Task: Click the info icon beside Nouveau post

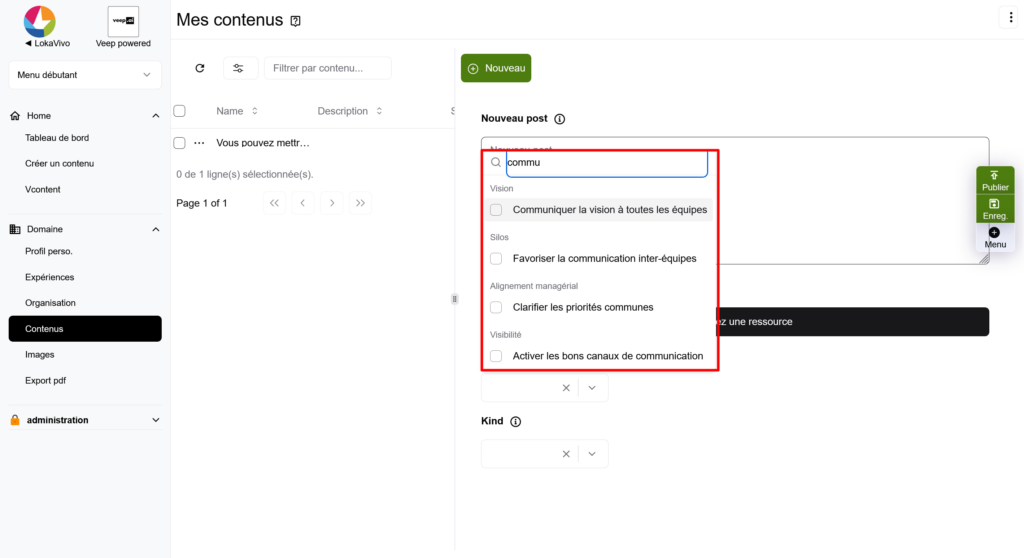Action: click(559, 119)
